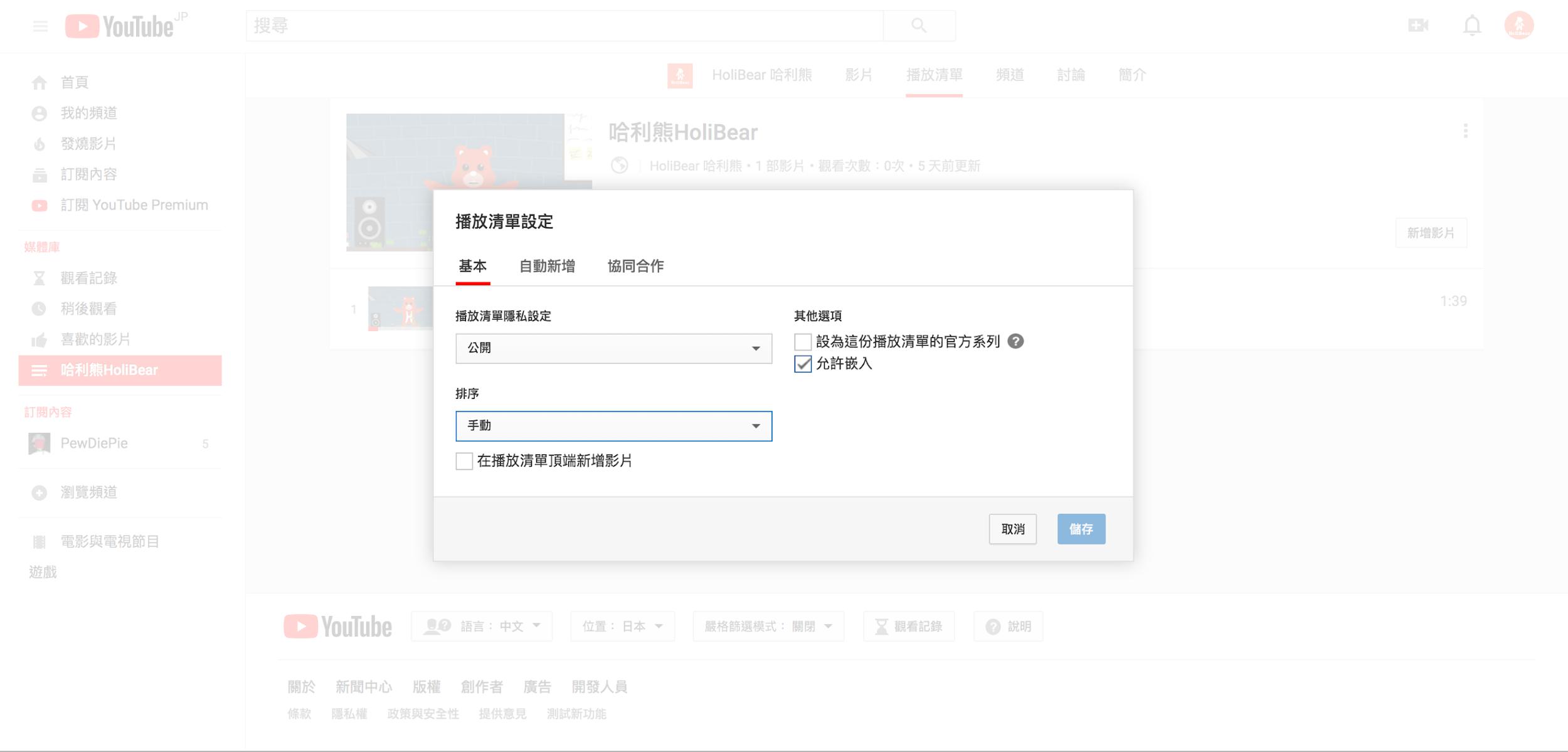Click the PewDiePie channel avatar

pos(40,443)
